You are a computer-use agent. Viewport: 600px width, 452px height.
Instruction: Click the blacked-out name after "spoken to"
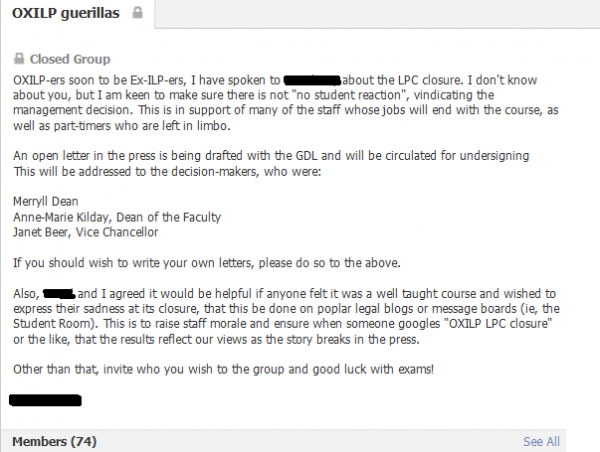[312, 80]
